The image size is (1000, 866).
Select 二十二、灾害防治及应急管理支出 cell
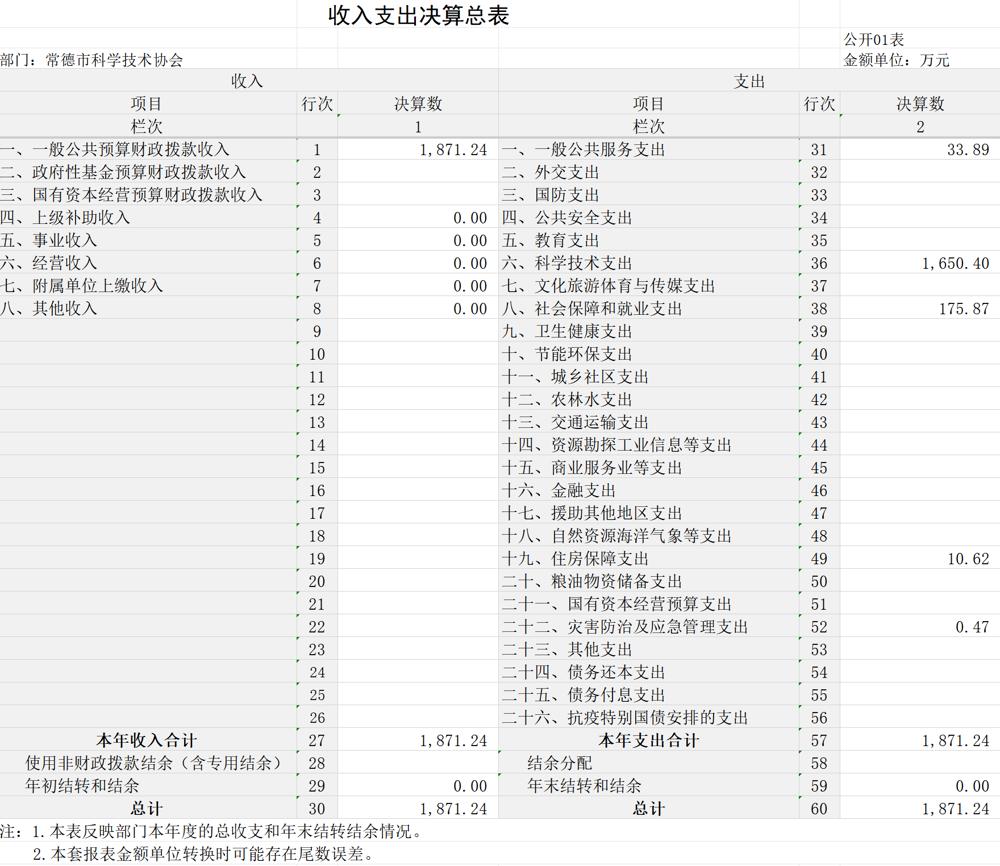[x=649, y=627]
